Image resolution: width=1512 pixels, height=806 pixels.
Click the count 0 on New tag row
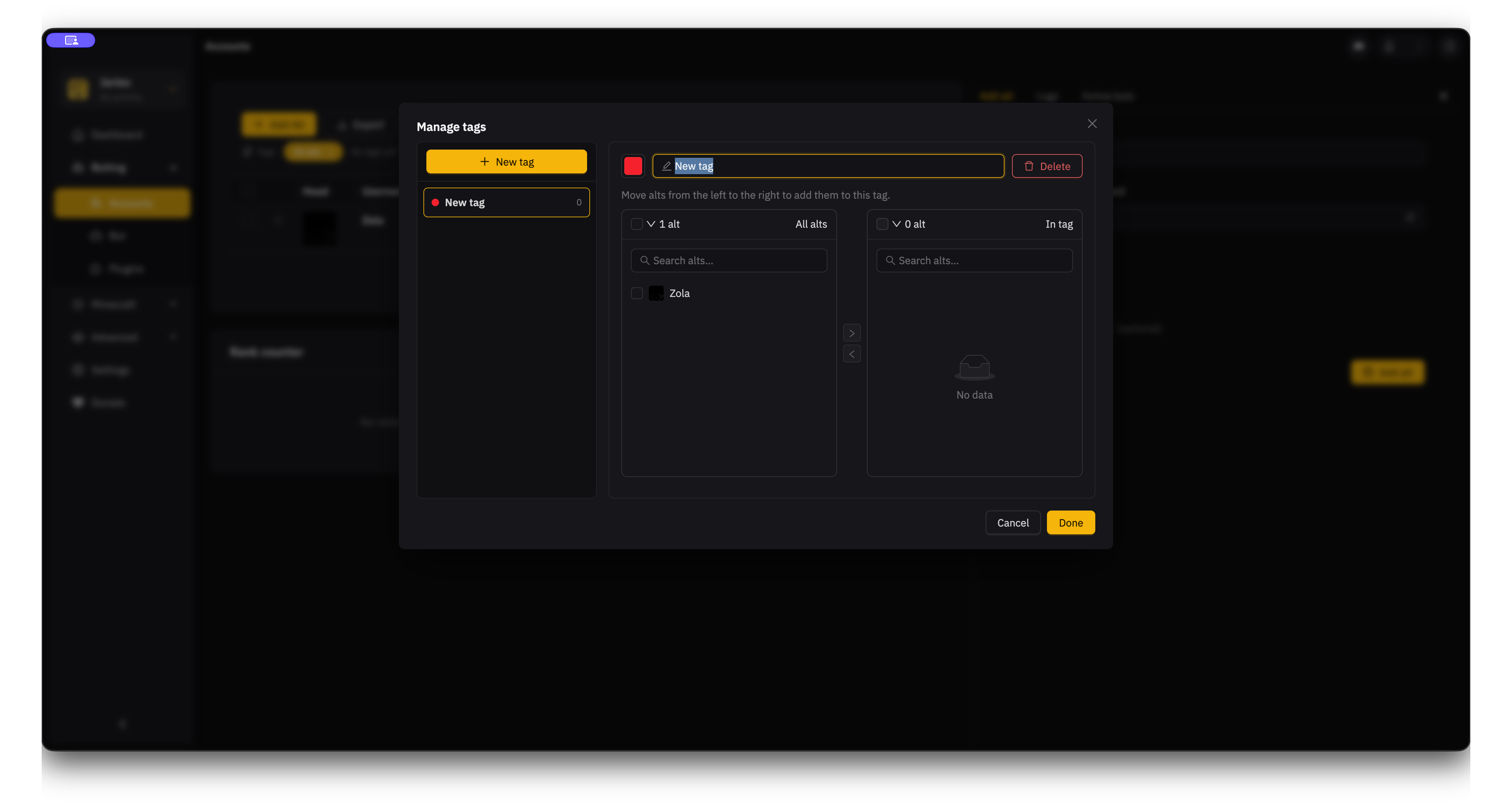(579, 202)
